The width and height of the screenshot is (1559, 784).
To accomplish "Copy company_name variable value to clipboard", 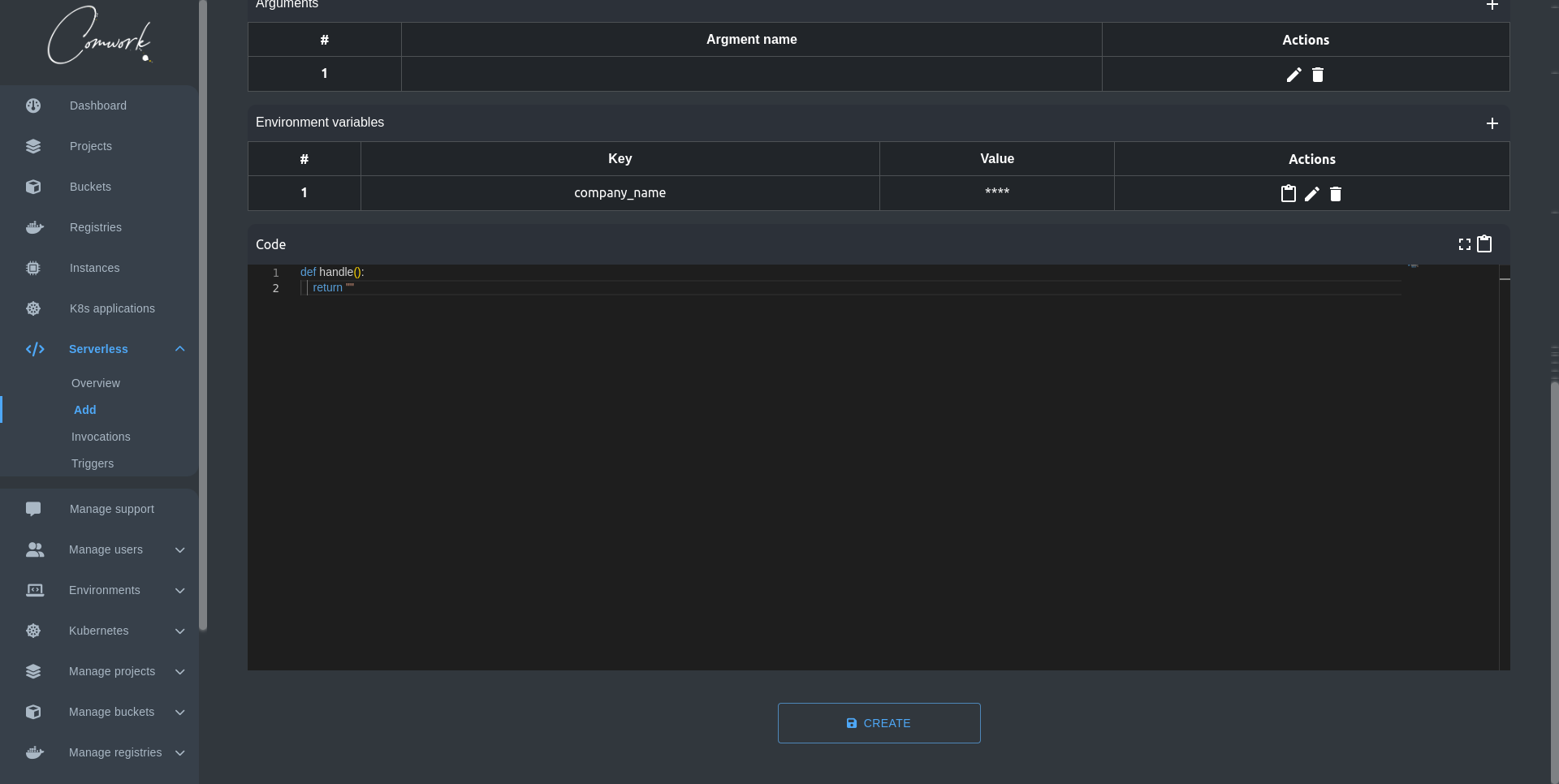I will point(1288,193).
